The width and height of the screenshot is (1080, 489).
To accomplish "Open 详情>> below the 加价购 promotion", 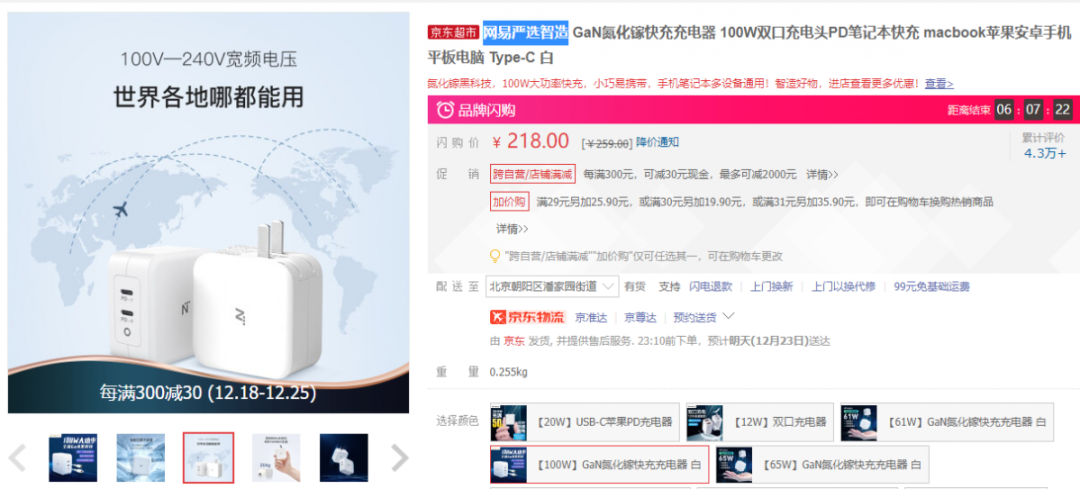I will (512, 229).
